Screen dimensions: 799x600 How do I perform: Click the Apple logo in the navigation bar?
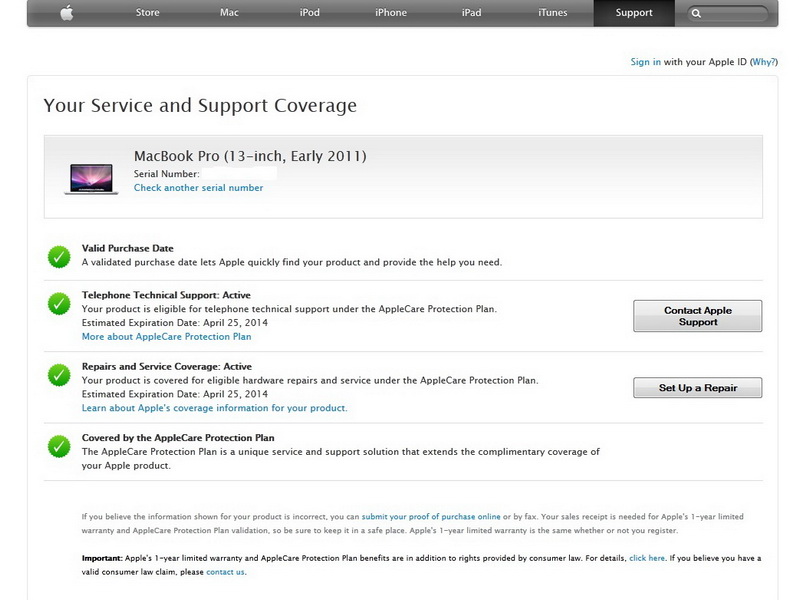[x=67, y=13]
